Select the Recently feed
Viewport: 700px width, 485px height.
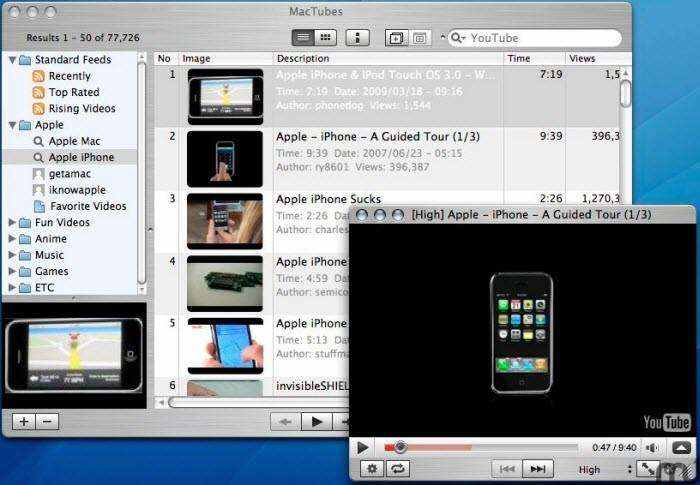click(69, 76)
